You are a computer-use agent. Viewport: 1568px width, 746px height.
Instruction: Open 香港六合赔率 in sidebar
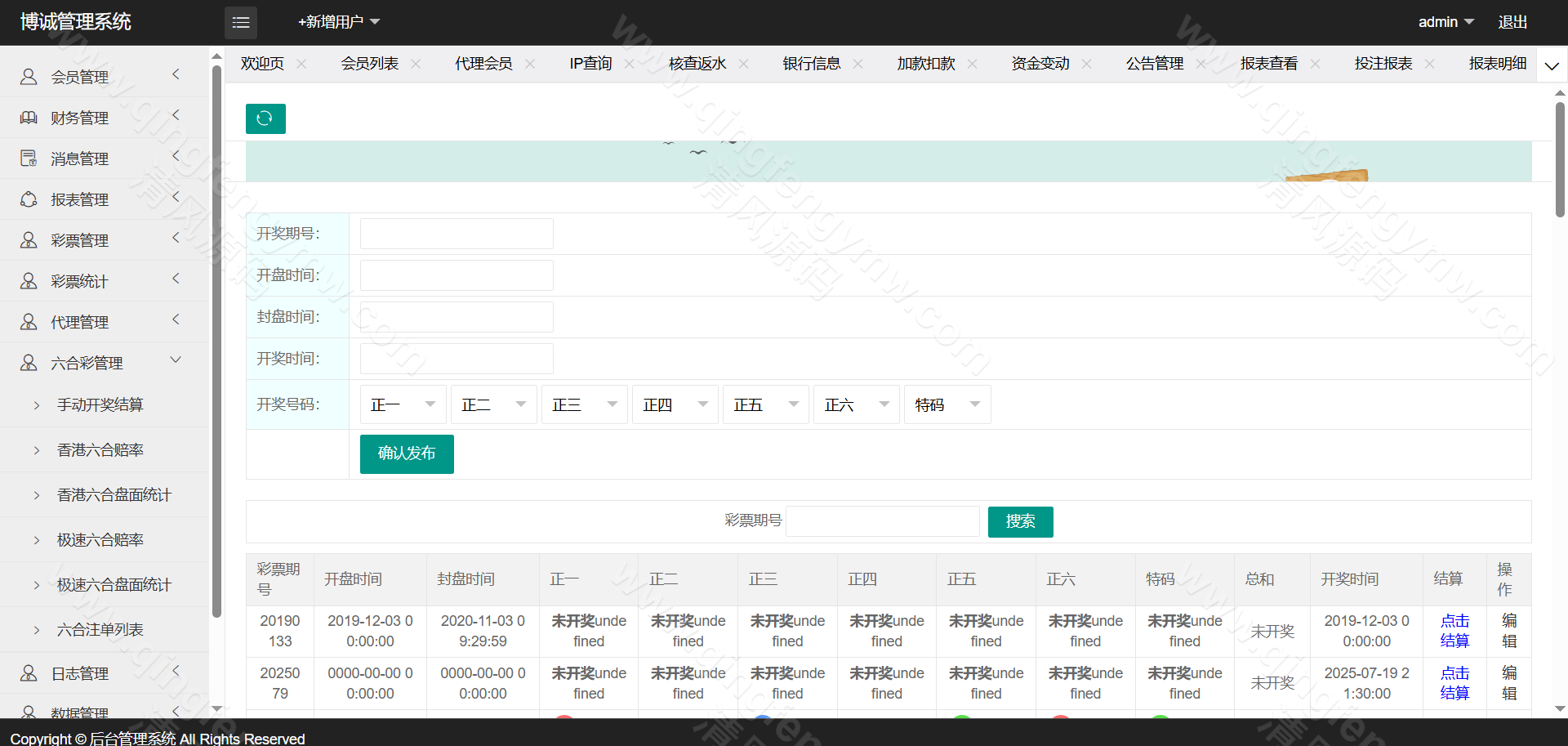(x=100, y=450)
